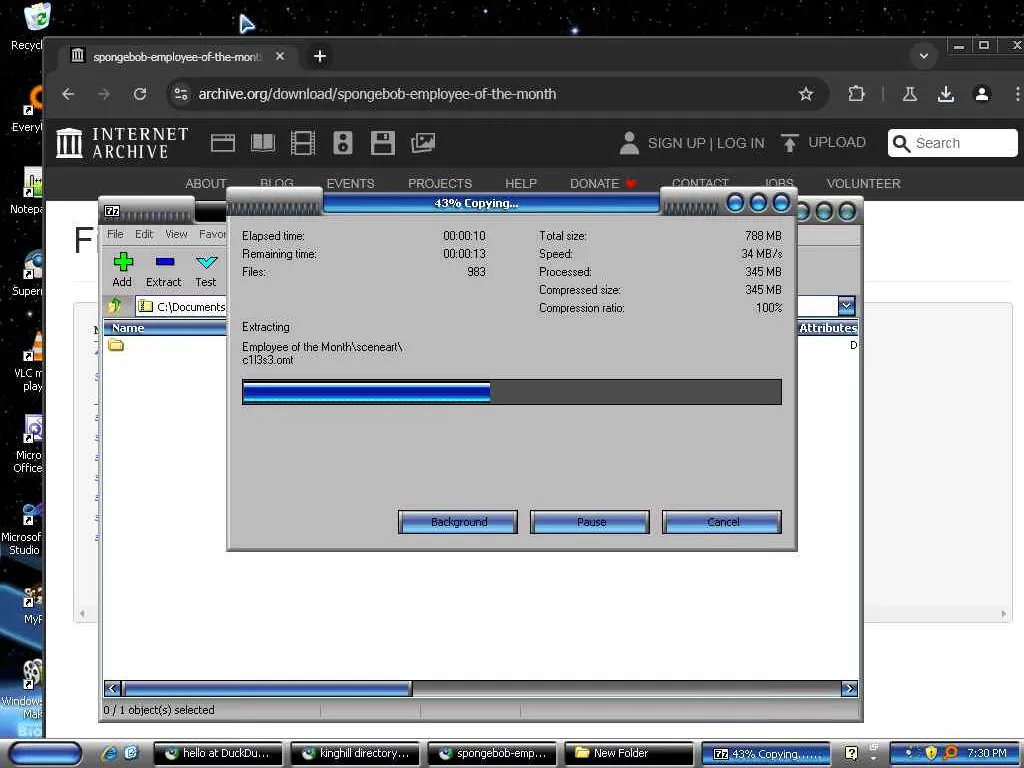Click the UPLOAD link
This screenshot has width=1024, height=768.
(824, 142)
